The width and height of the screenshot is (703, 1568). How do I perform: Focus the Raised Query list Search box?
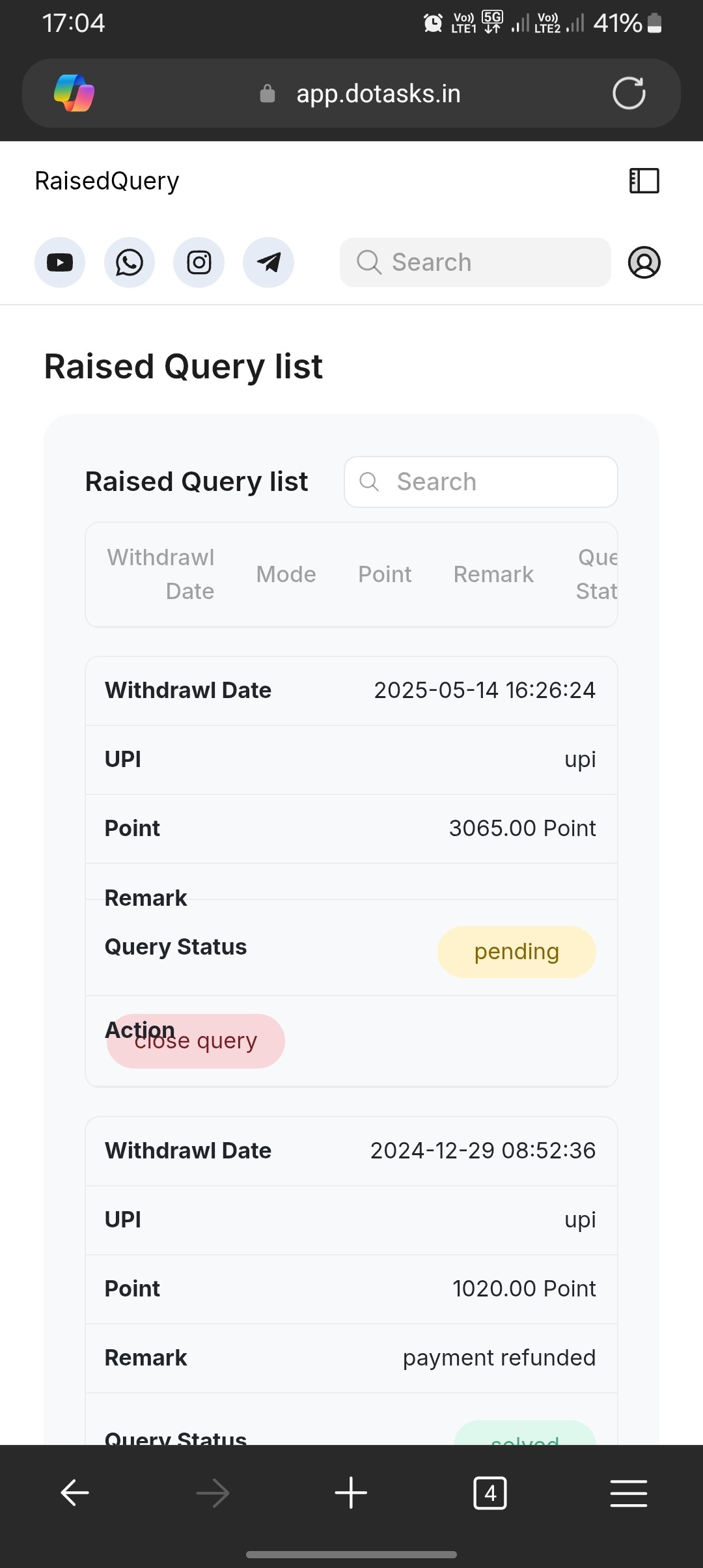481,482
